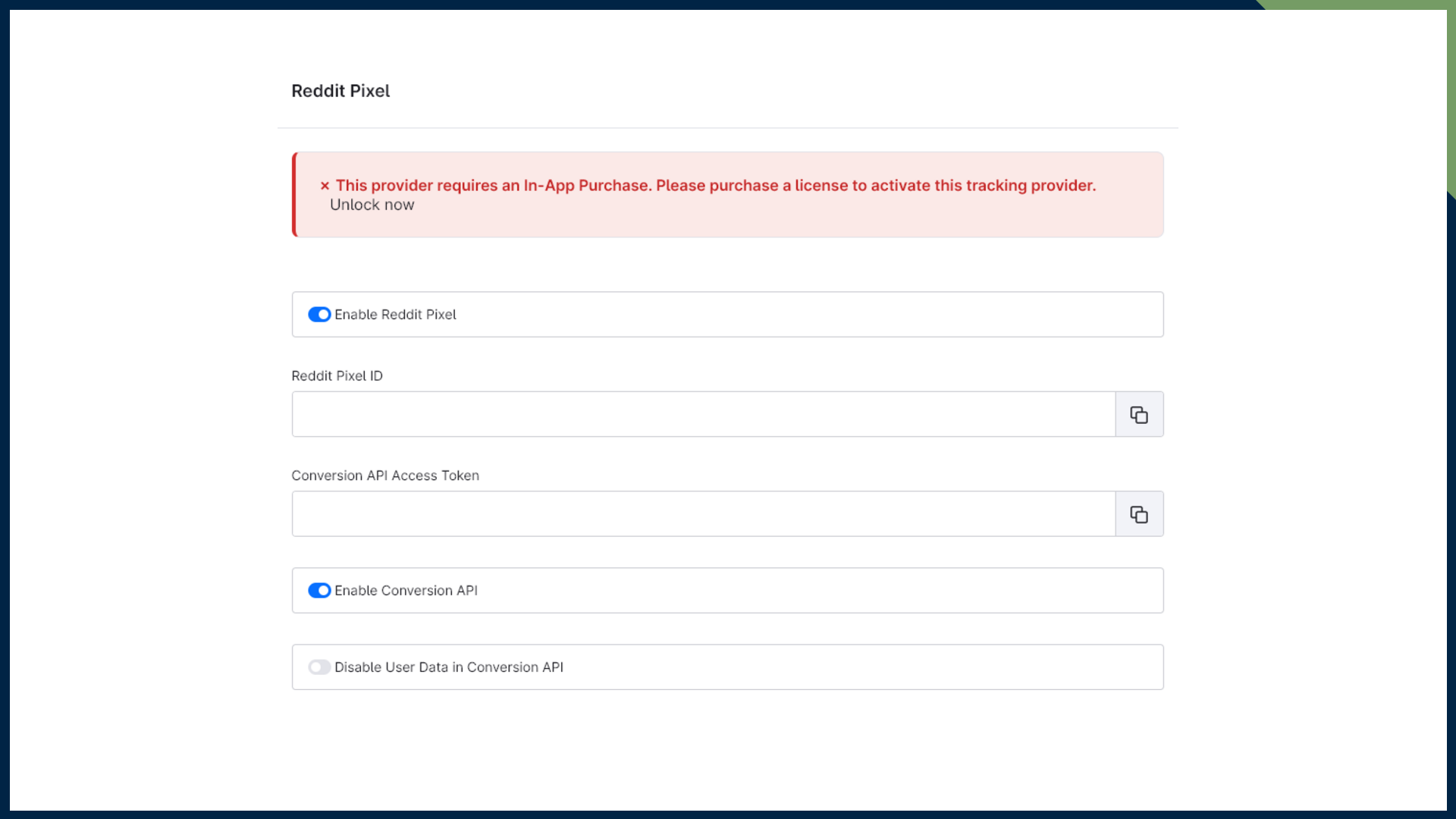Turn off the Enable Conversion API switch
Viewport: 1456px width, 819px height.
click(319, 591)
